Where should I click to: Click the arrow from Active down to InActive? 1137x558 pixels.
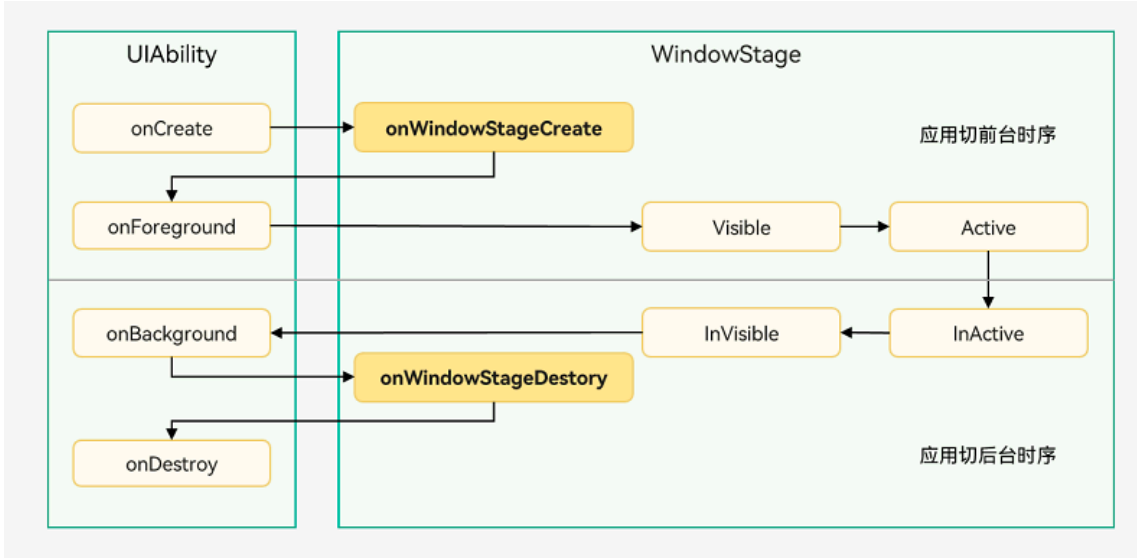[988, 279]
